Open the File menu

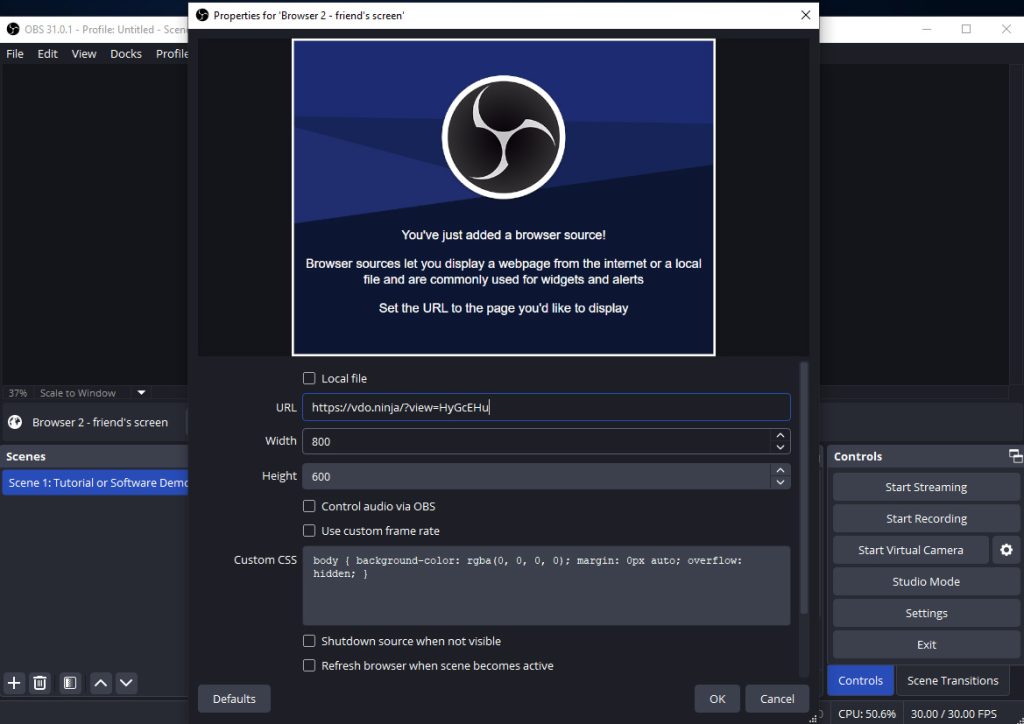click(15, 54)
